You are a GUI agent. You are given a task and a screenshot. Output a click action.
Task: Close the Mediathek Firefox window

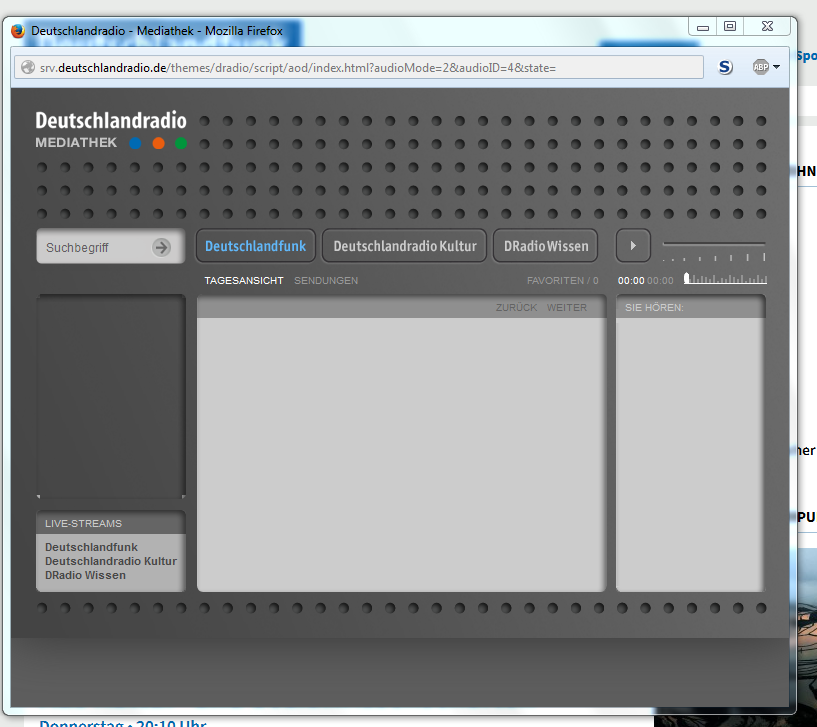pyautogui.click(x=767, y=26)
